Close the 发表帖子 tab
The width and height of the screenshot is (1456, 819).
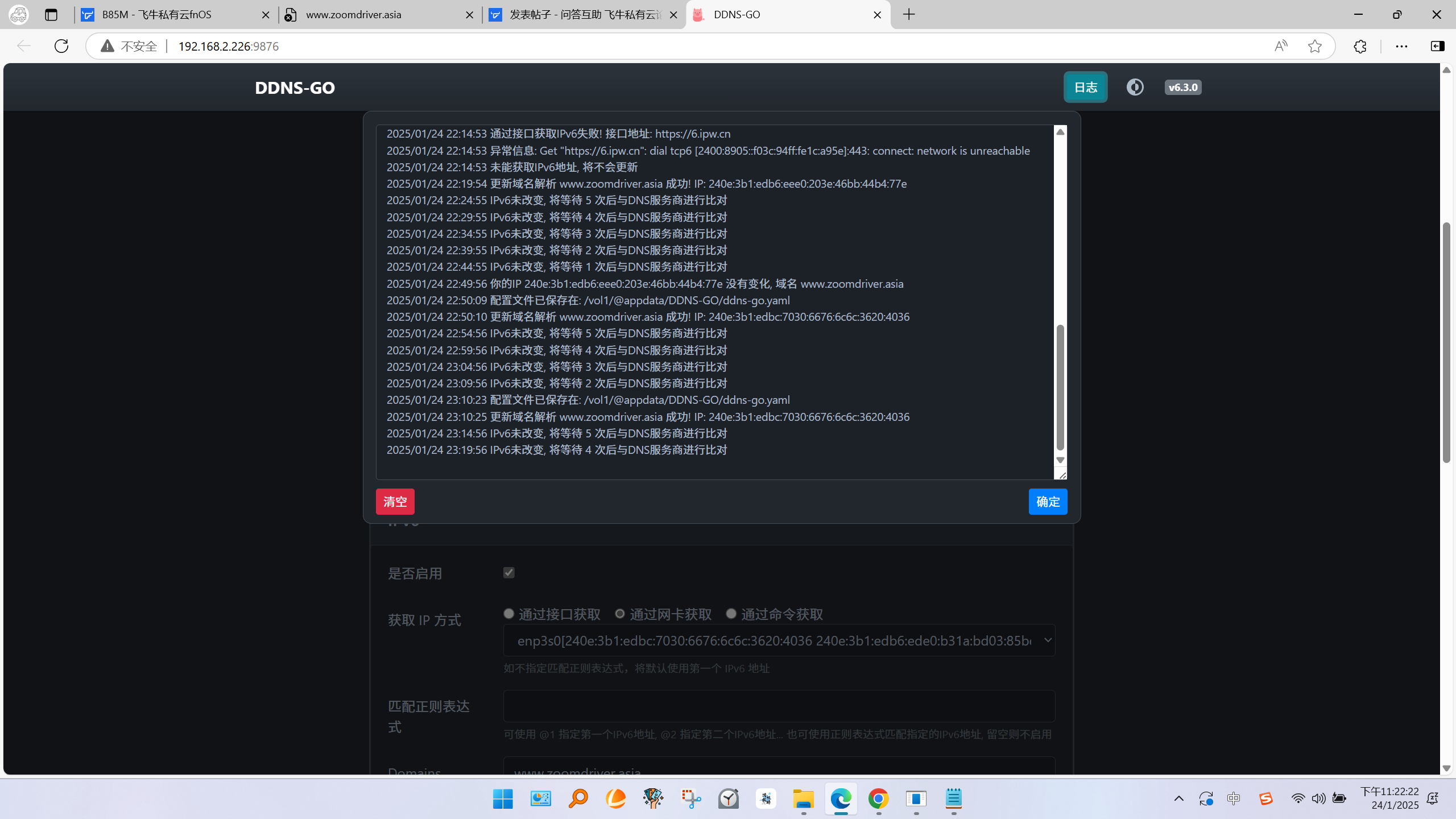click(674, 15)
